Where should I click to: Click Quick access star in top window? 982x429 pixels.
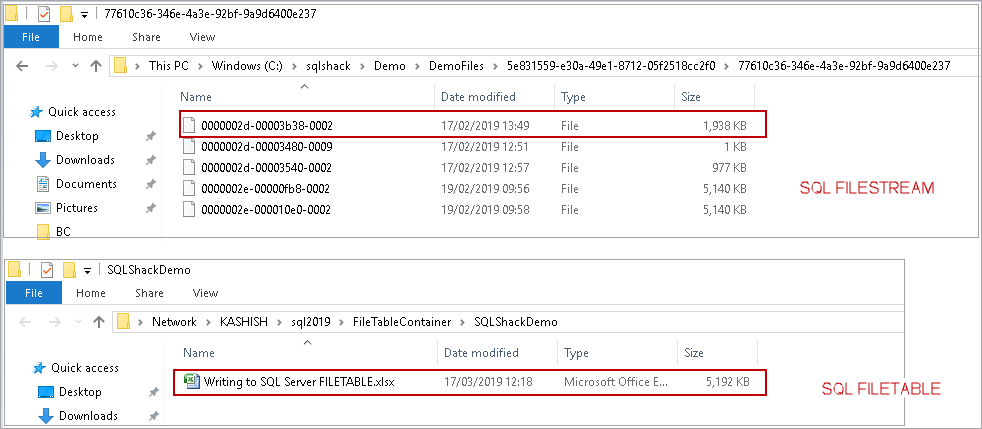(37, 112)
